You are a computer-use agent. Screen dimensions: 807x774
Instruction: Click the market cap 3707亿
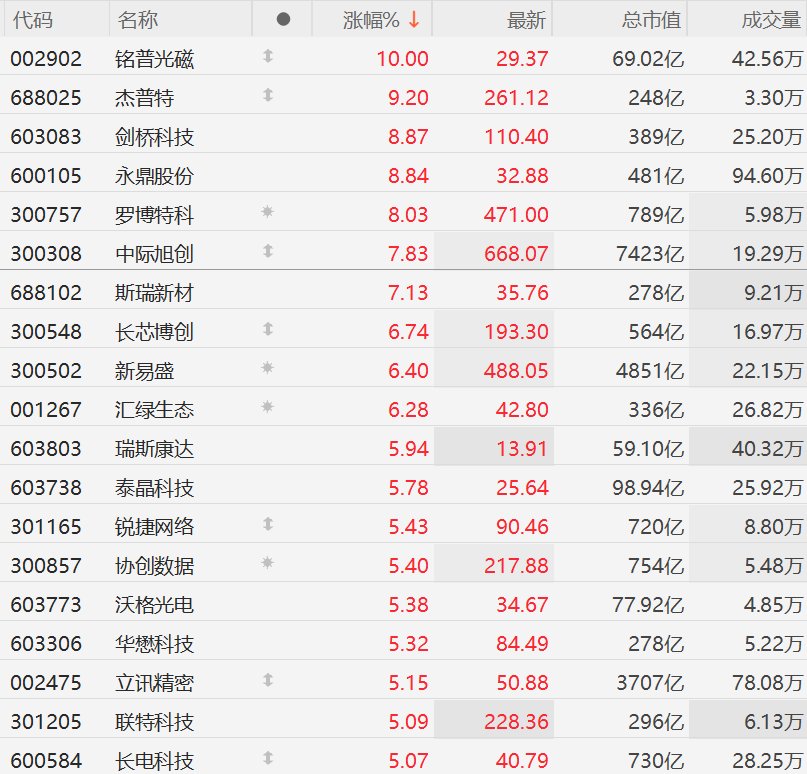(x=651, y=683)
